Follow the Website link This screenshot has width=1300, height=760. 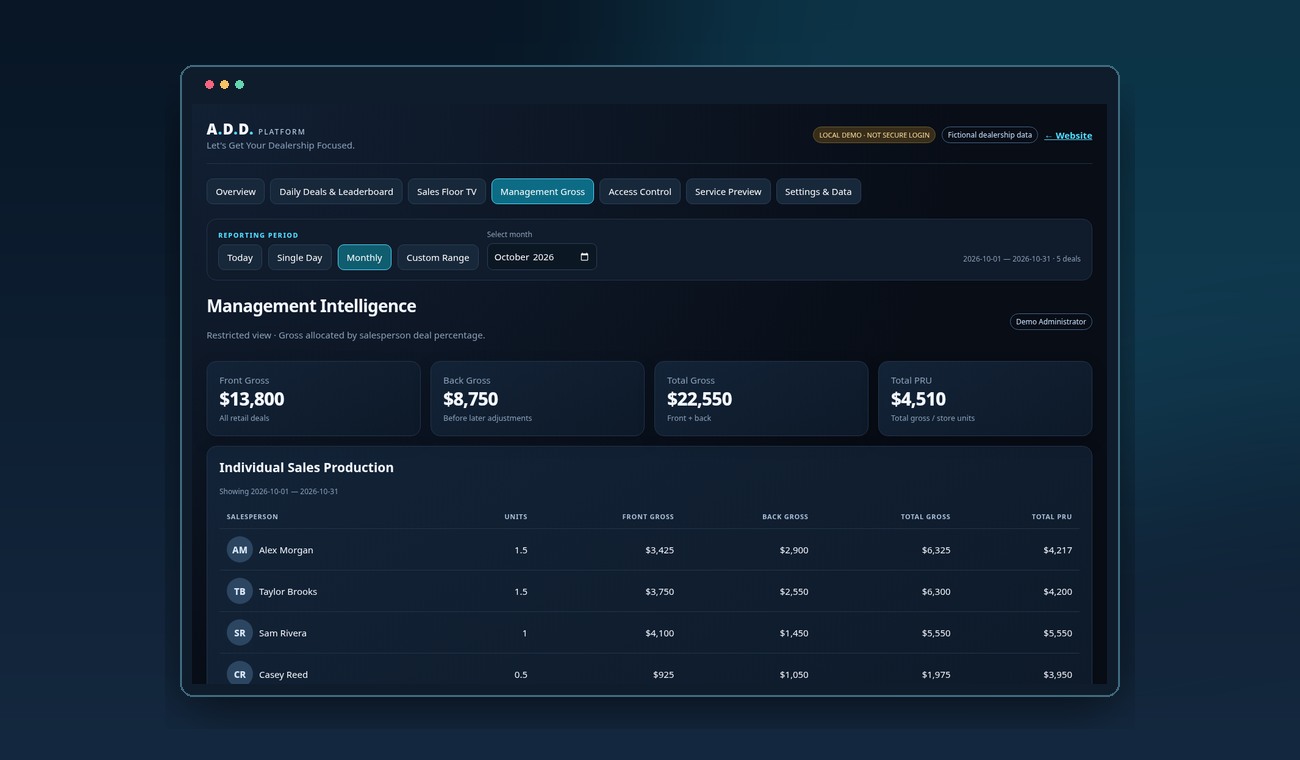pos(1068,135)
